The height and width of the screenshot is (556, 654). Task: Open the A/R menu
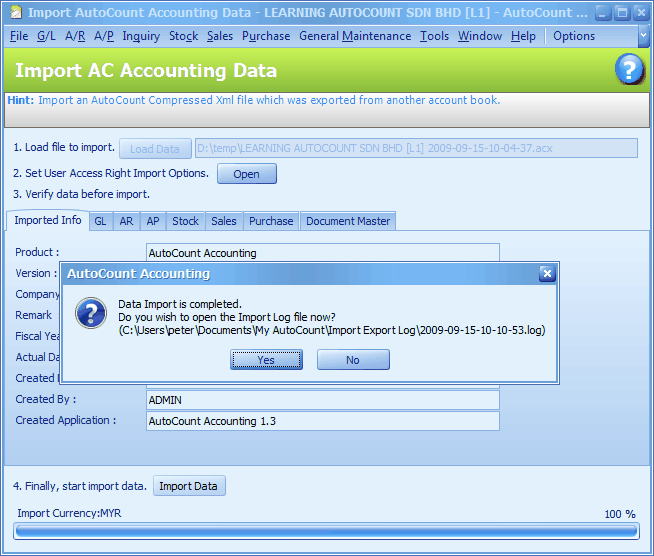(75, 36)
